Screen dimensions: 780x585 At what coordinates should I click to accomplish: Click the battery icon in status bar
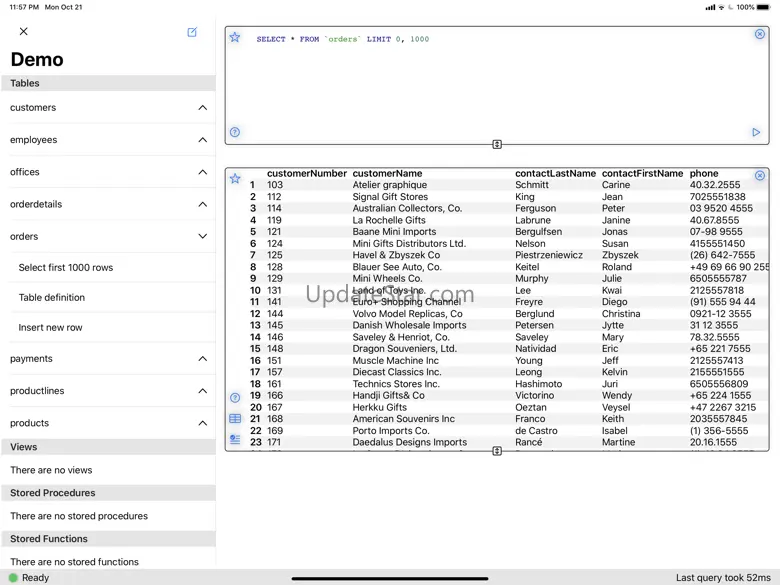click(x=764, y=7)
